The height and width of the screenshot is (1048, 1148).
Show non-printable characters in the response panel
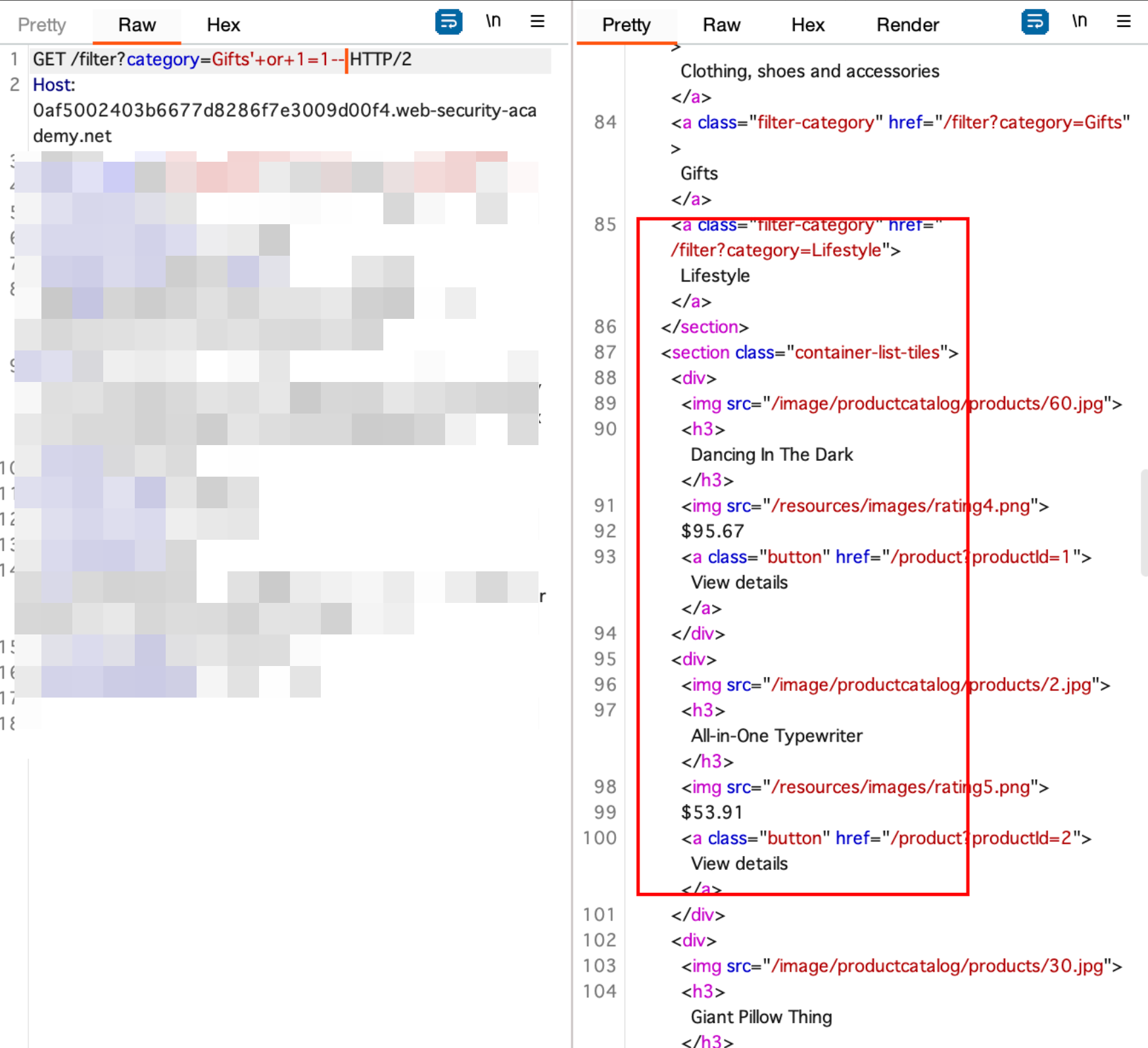1080,20
